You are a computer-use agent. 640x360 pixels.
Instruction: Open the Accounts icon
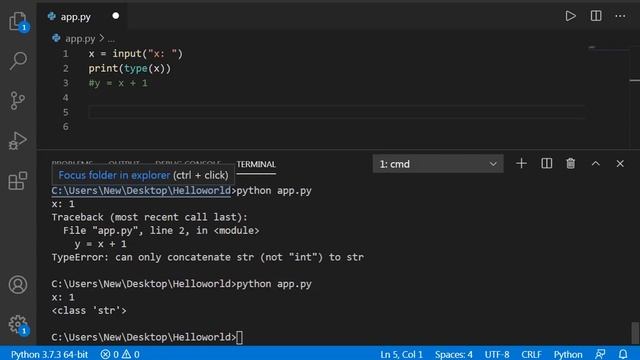(18, 284)
